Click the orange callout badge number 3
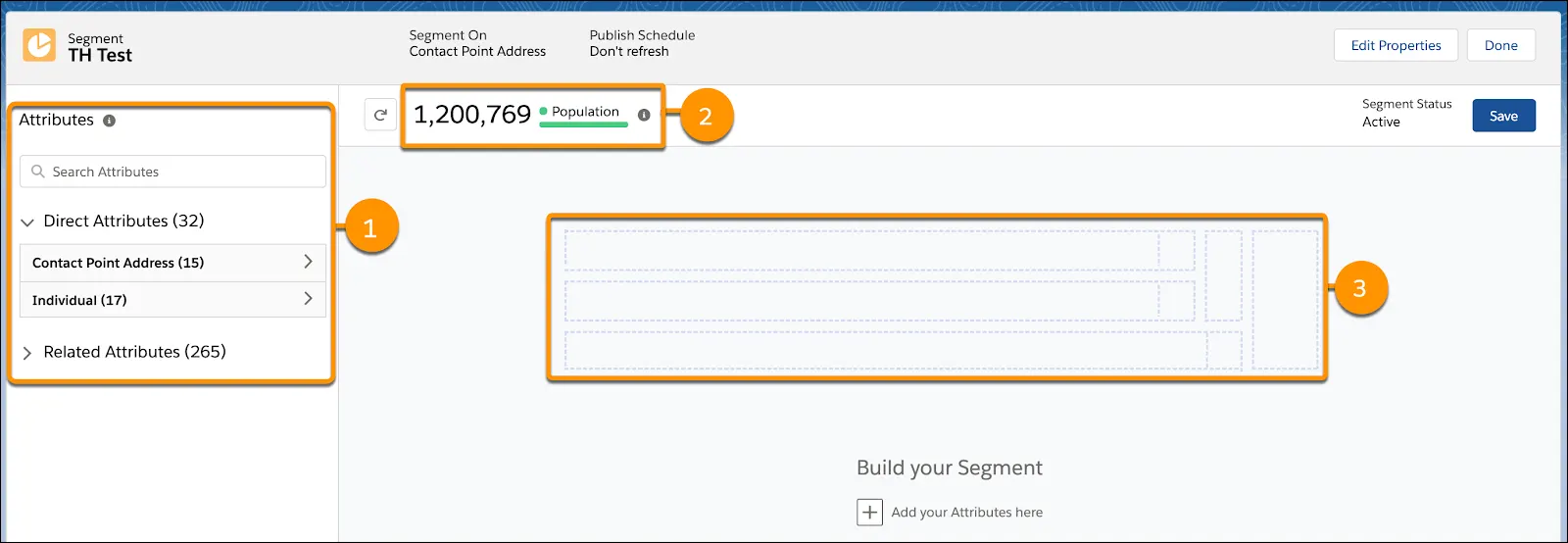 (1359, 288)
